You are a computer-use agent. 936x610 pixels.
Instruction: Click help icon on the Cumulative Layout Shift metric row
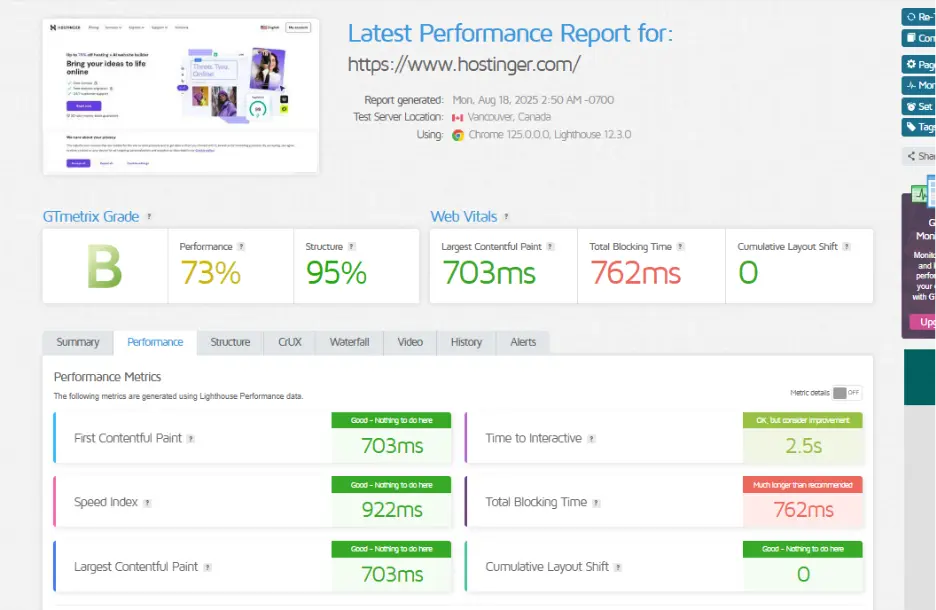pyautogui.click(x=618, y=567)
